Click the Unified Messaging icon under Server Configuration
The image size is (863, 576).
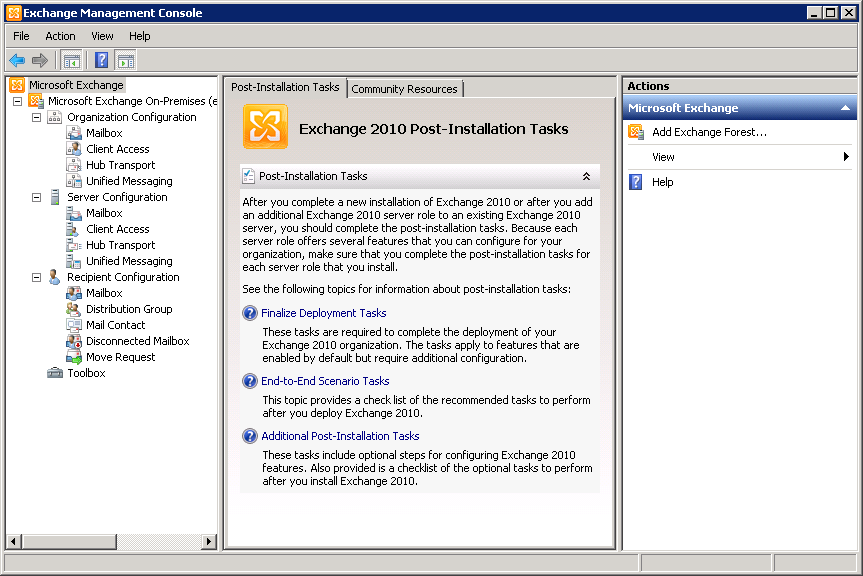coord(74,261)
